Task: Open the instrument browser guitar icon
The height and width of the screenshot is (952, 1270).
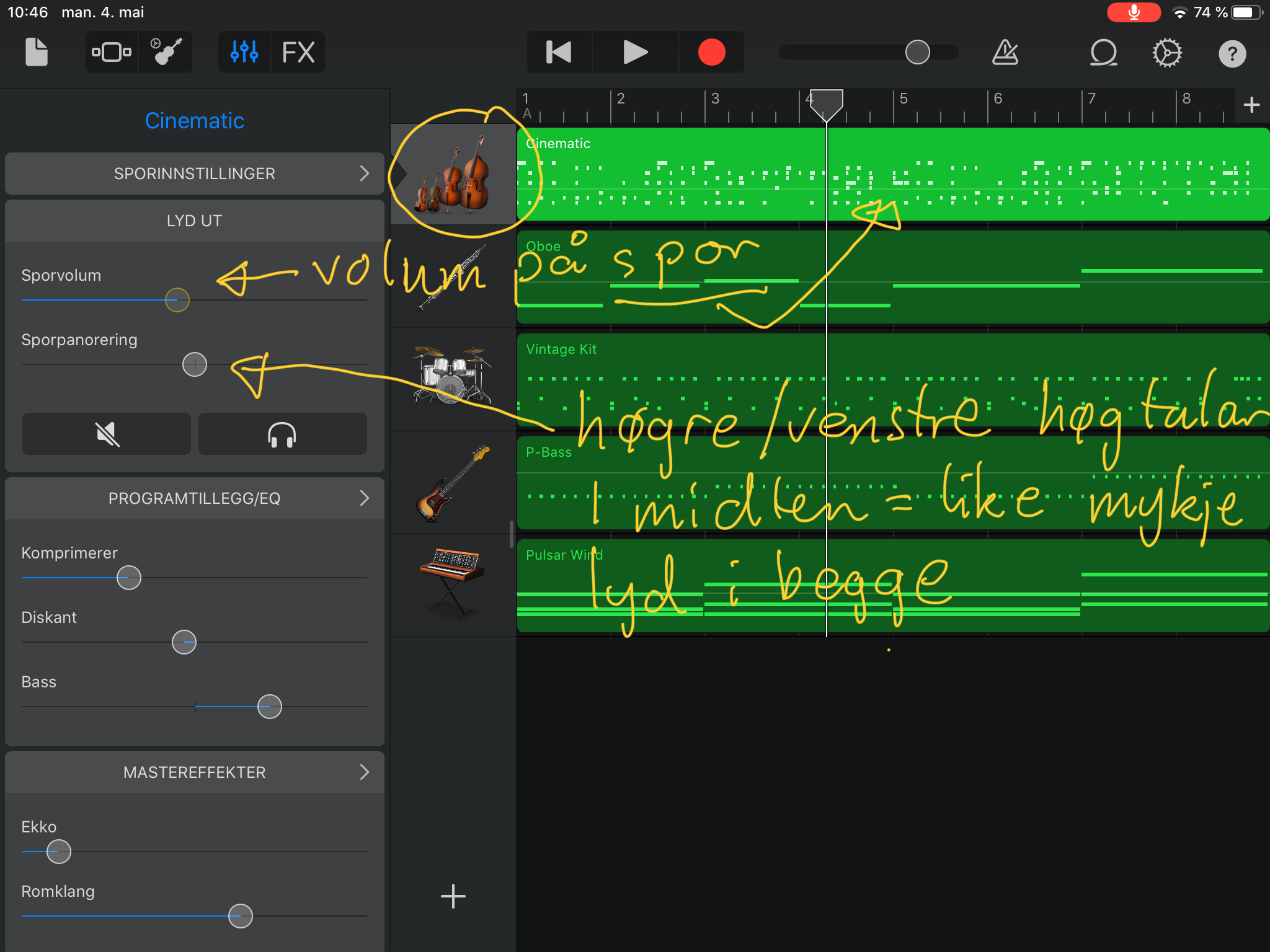Action: click(166, 52)
